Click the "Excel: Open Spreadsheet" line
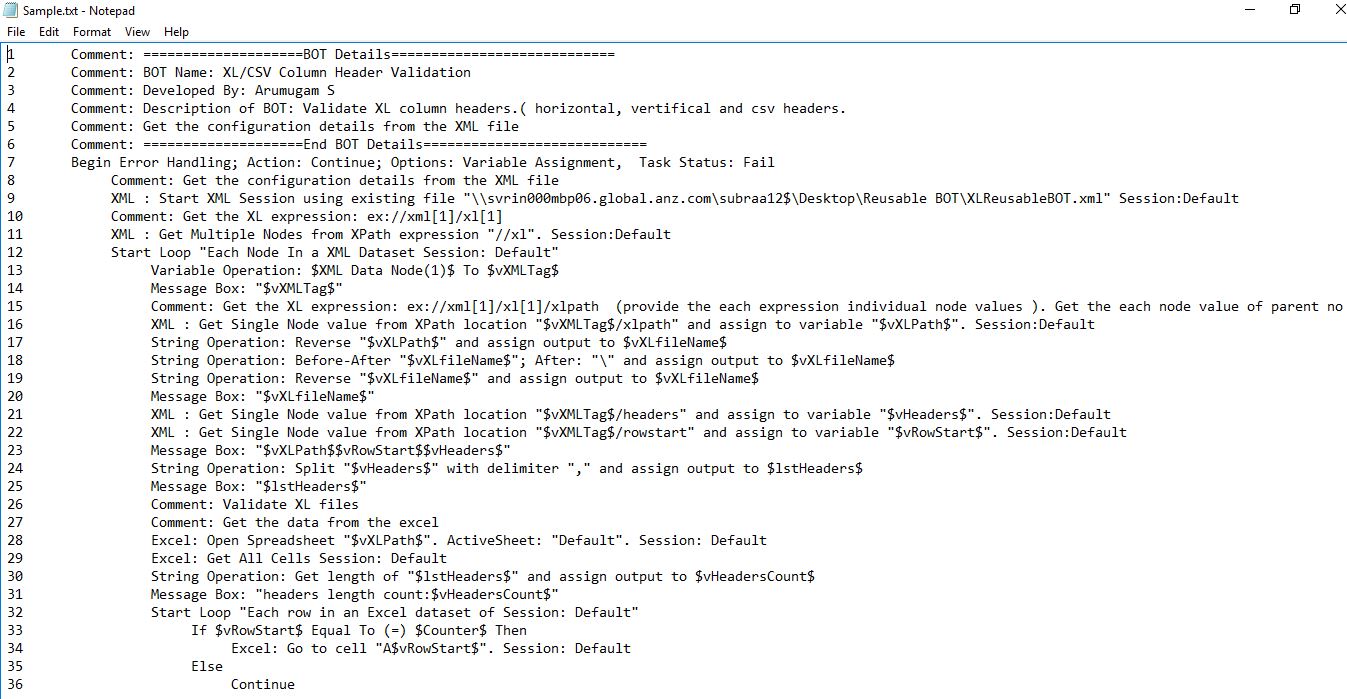The height and width of the screenshot is (699, 1347). coord(458,540)
